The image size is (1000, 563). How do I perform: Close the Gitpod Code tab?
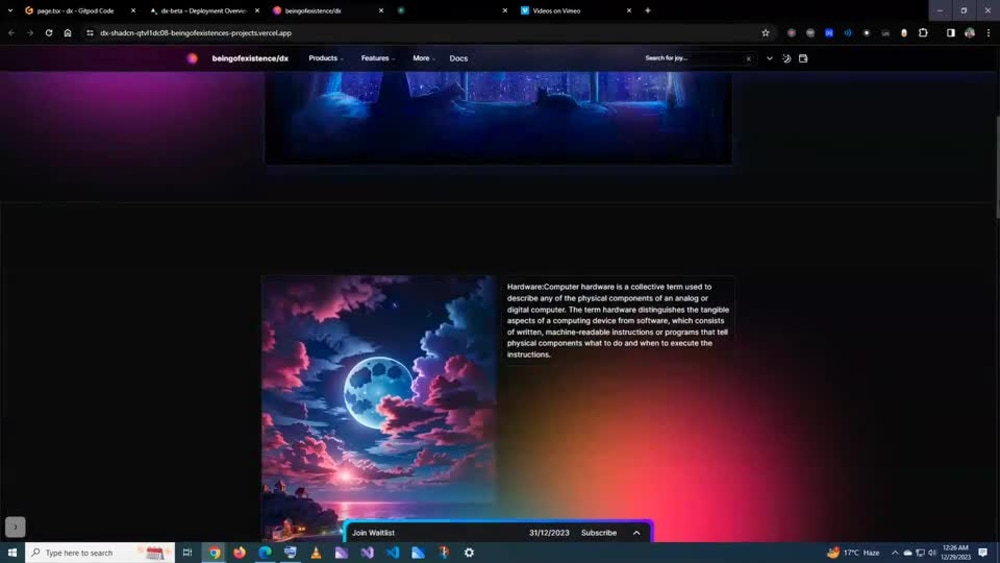pos(133,10)
